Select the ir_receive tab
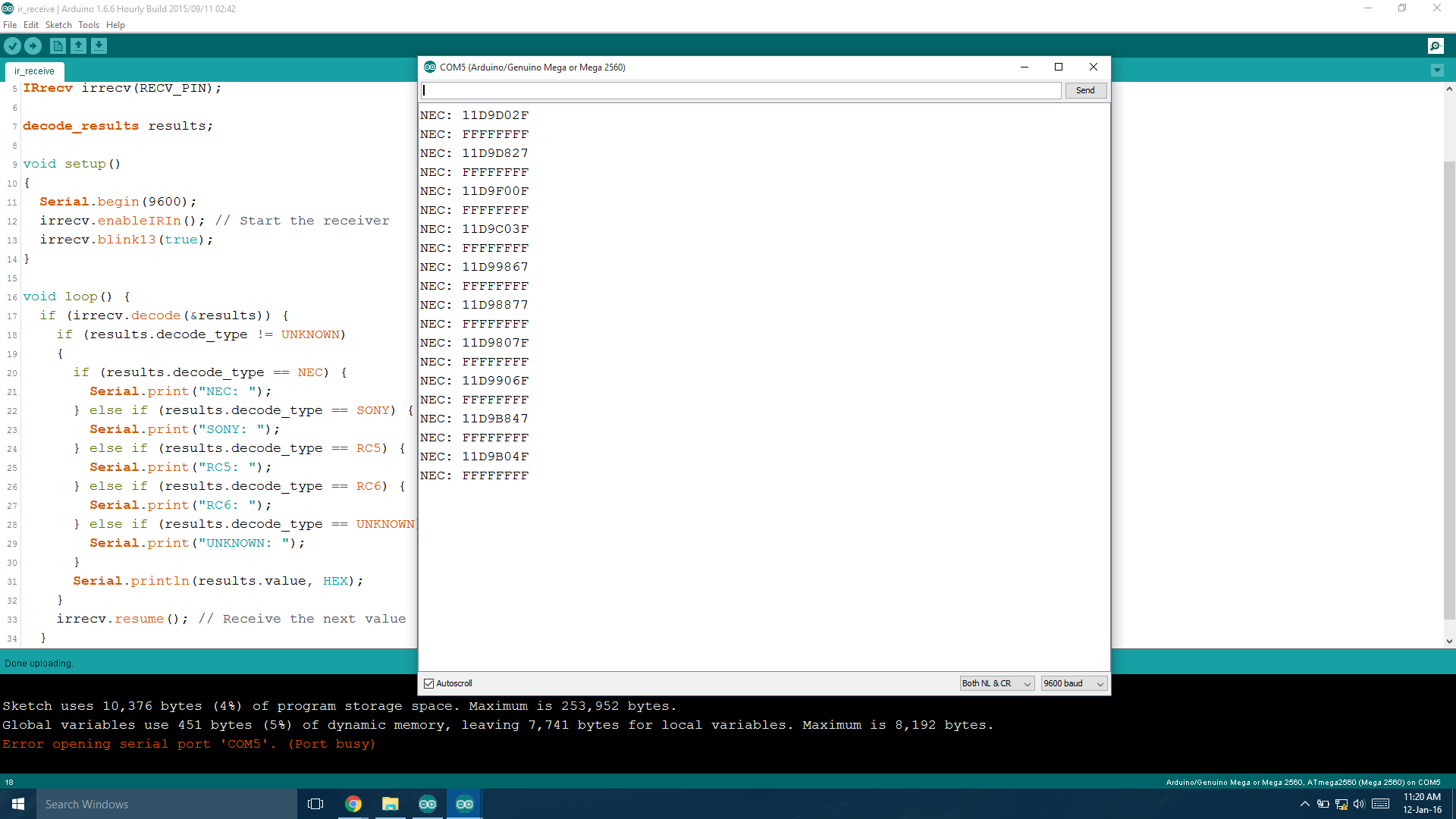Viewport: 1456px width, 819px height. point(35,71)
